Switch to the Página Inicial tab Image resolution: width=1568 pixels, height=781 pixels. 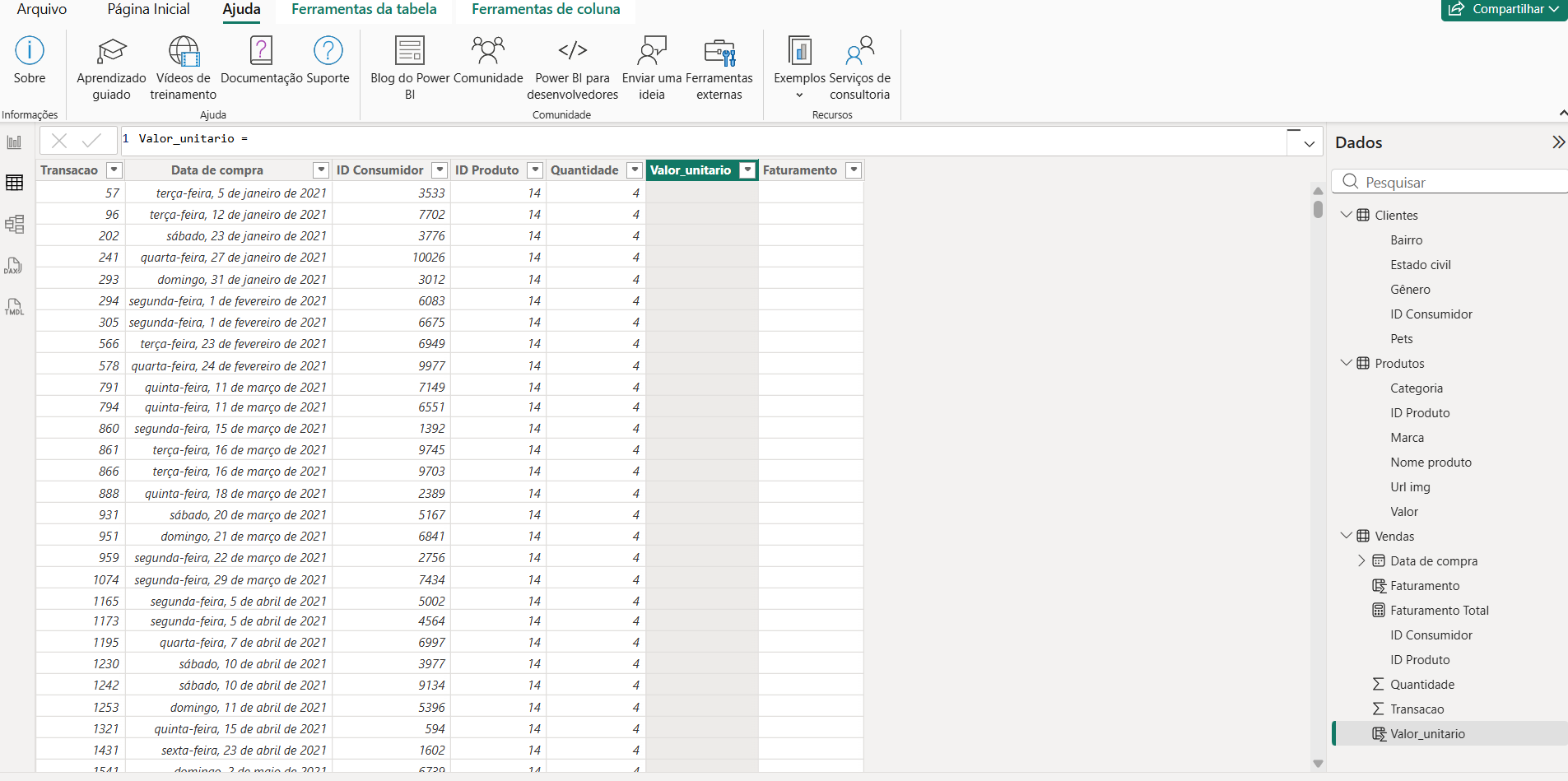pos(148,10)
